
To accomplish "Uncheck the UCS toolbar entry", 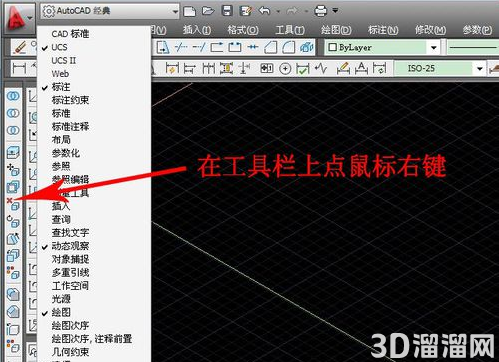I will (x=94, y=47).
